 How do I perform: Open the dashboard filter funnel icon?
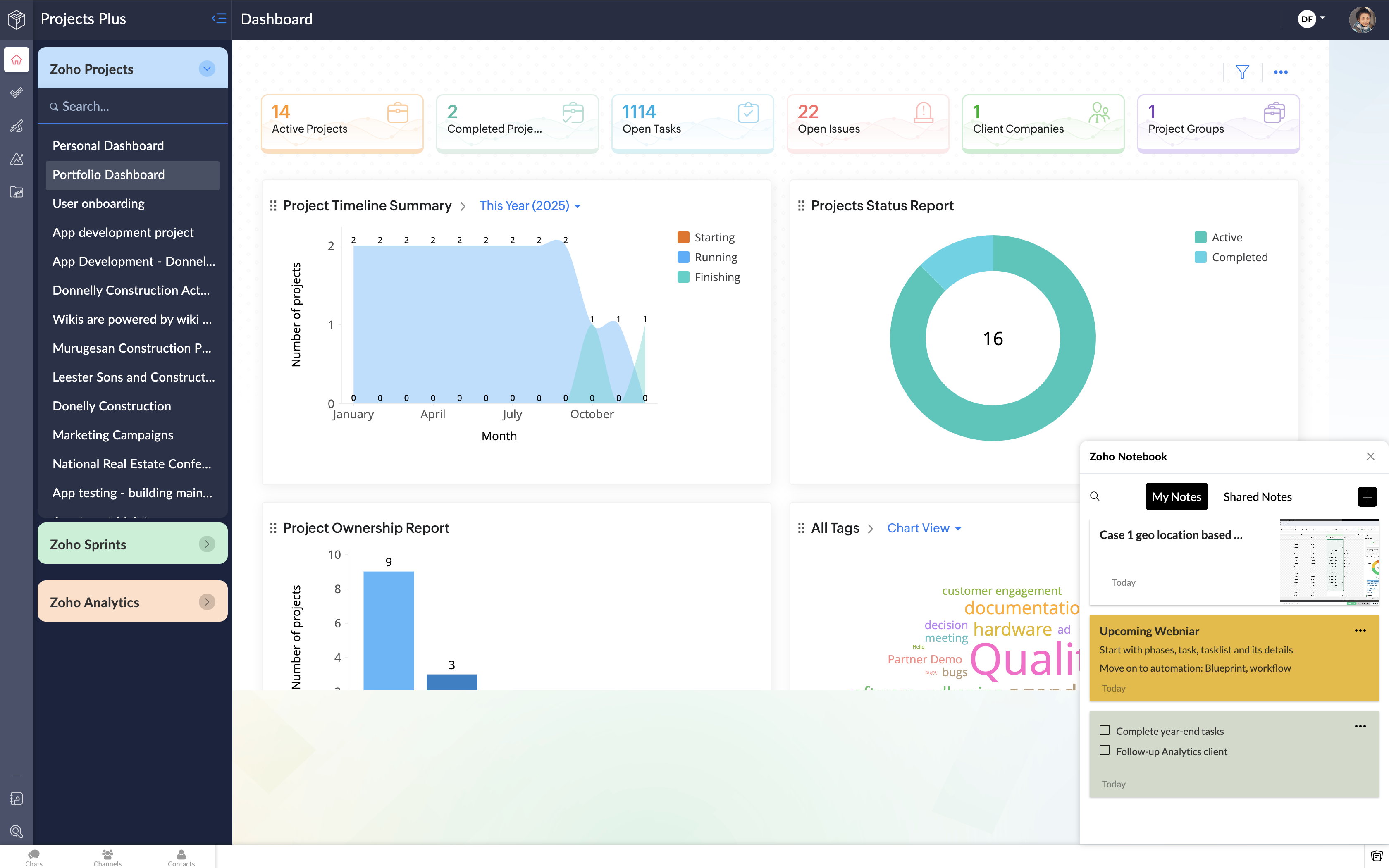point(1243,72)
